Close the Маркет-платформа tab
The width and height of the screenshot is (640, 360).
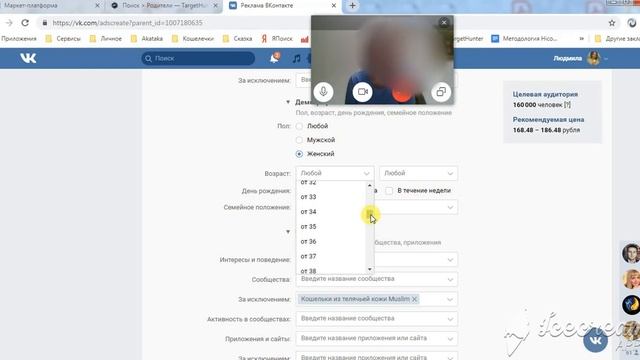click(x=97, y=6)
